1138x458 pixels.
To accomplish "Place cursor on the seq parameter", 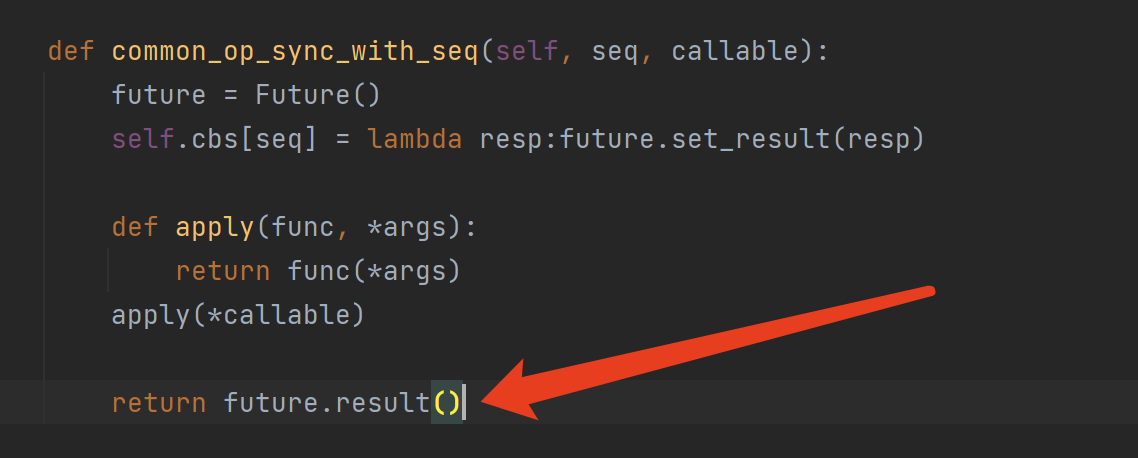I will (615, 52).
